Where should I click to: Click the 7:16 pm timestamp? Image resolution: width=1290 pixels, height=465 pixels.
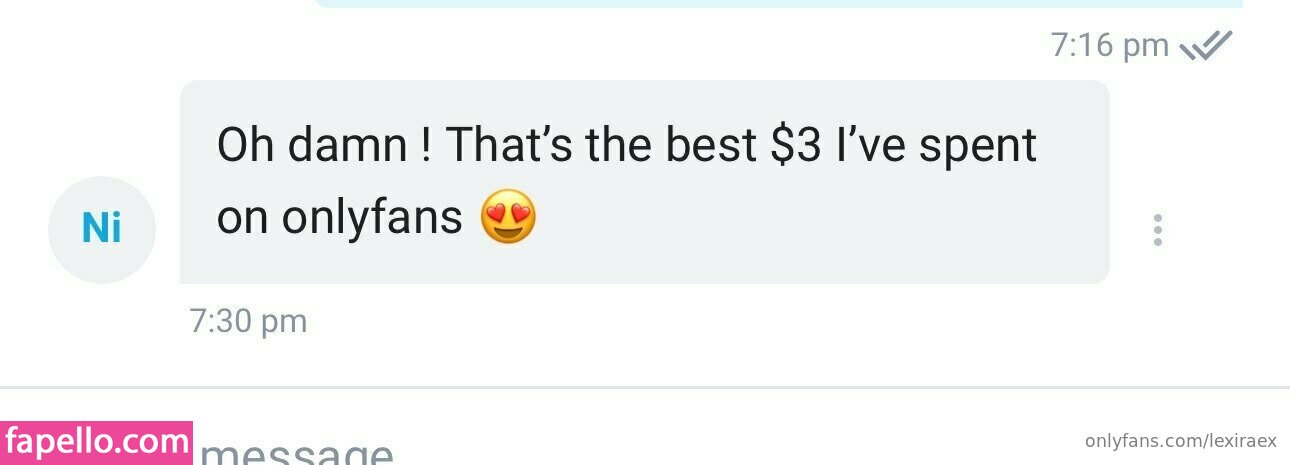1110,45
